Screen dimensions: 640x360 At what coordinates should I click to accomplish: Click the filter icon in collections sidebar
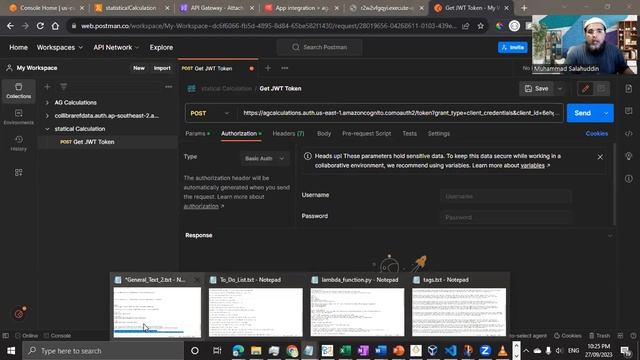pyautogui.click(x=63, y=87)
